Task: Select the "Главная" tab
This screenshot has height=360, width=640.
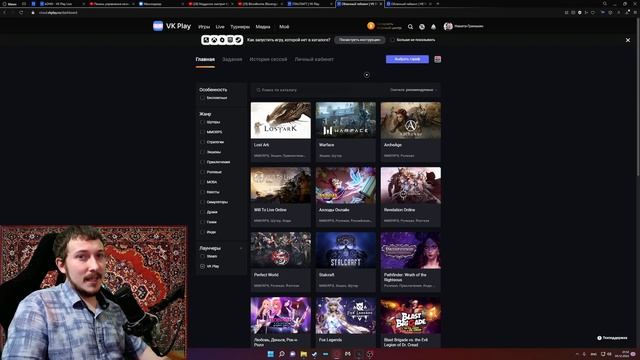Action: [x=205, y=59]
